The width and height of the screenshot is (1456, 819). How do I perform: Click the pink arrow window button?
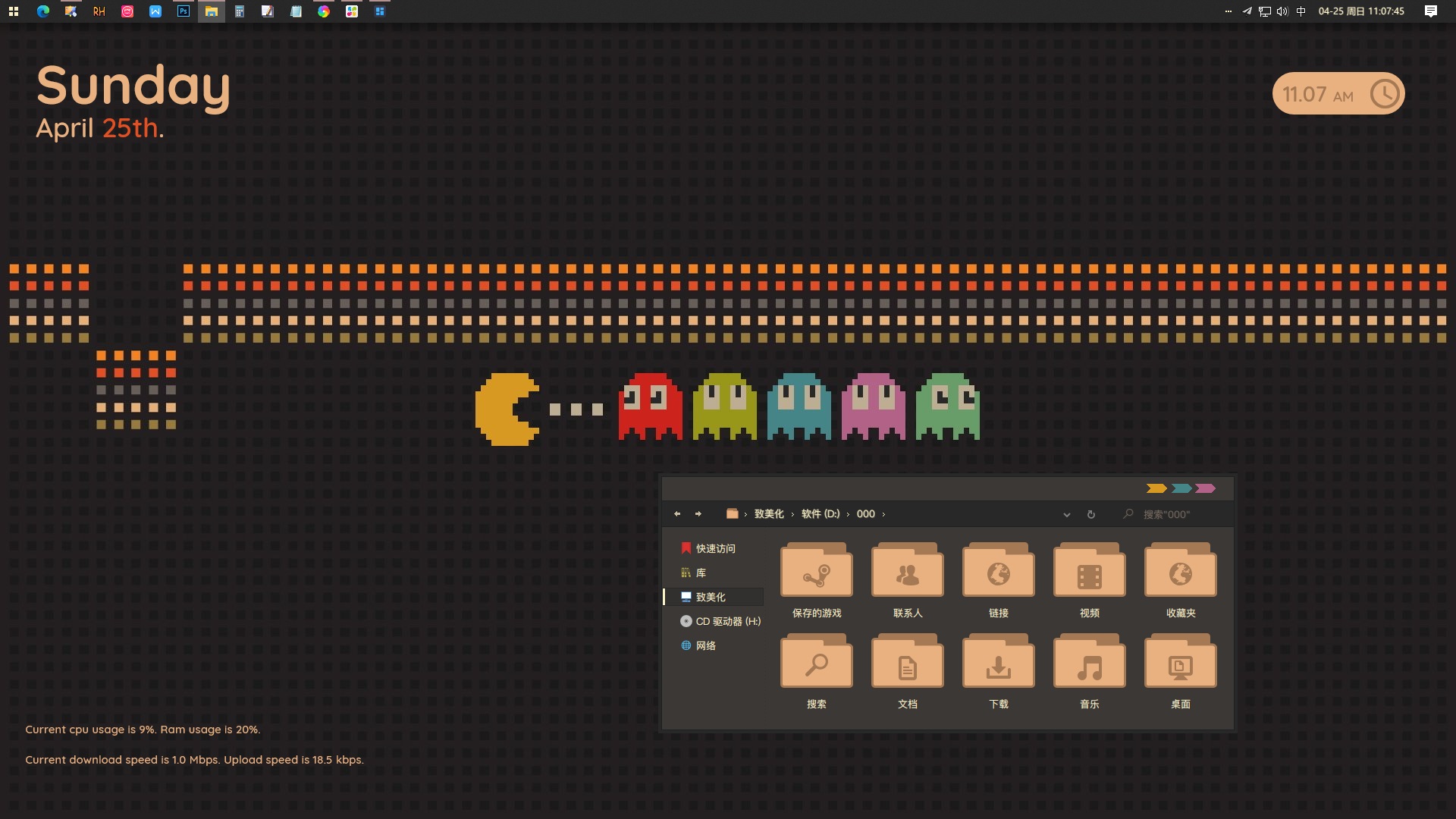point(1205,488)
